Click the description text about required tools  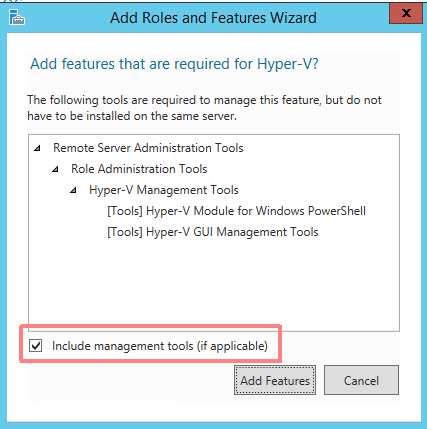204,108
